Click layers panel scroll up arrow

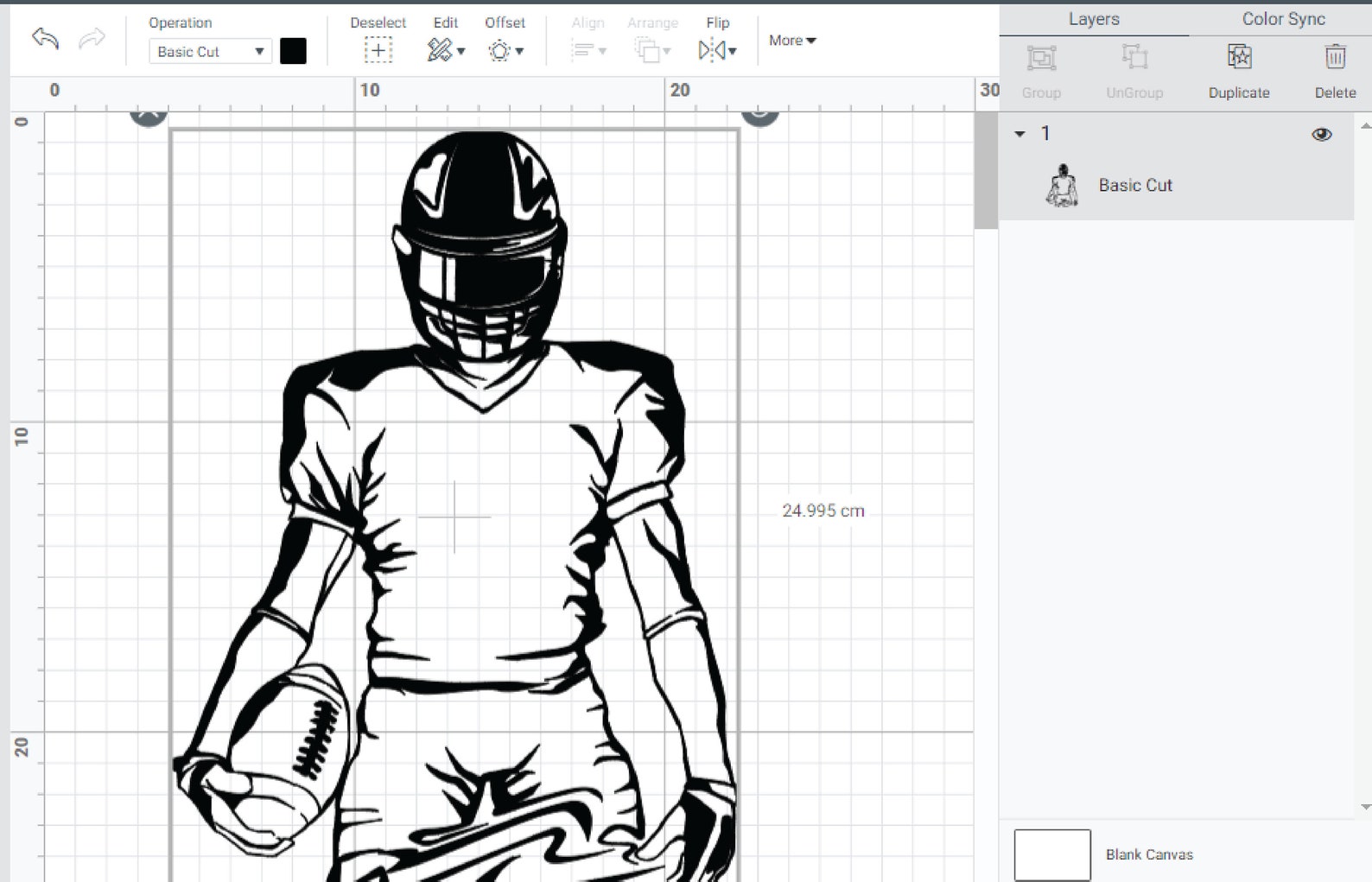(x=1365, y=126)
